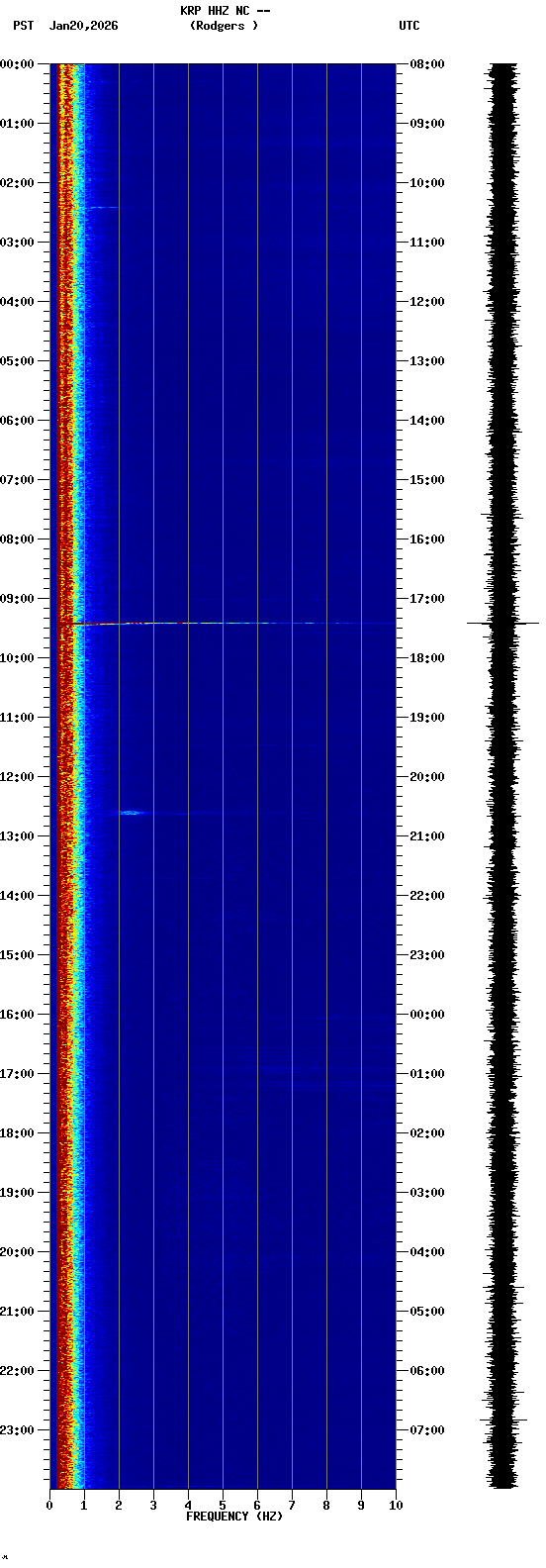The width and height of the screenshot is (546, 1568).
Task: Click the 19:00 PST time label
Action: coord(17,1193)
